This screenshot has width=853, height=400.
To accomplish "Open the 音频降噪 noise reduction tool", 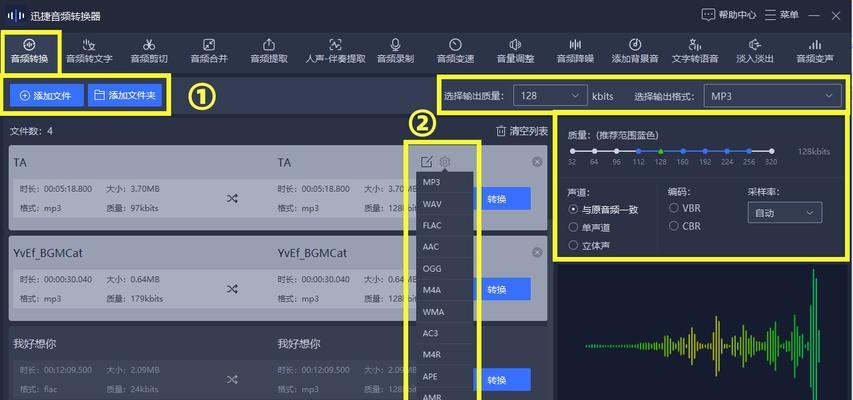I will (575, 51).
